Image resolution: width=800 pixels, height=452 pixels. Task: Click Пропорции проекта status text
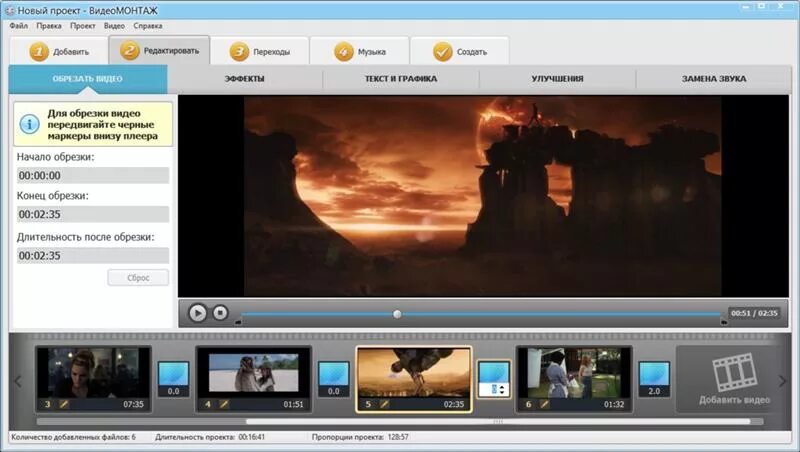[360, 437]
